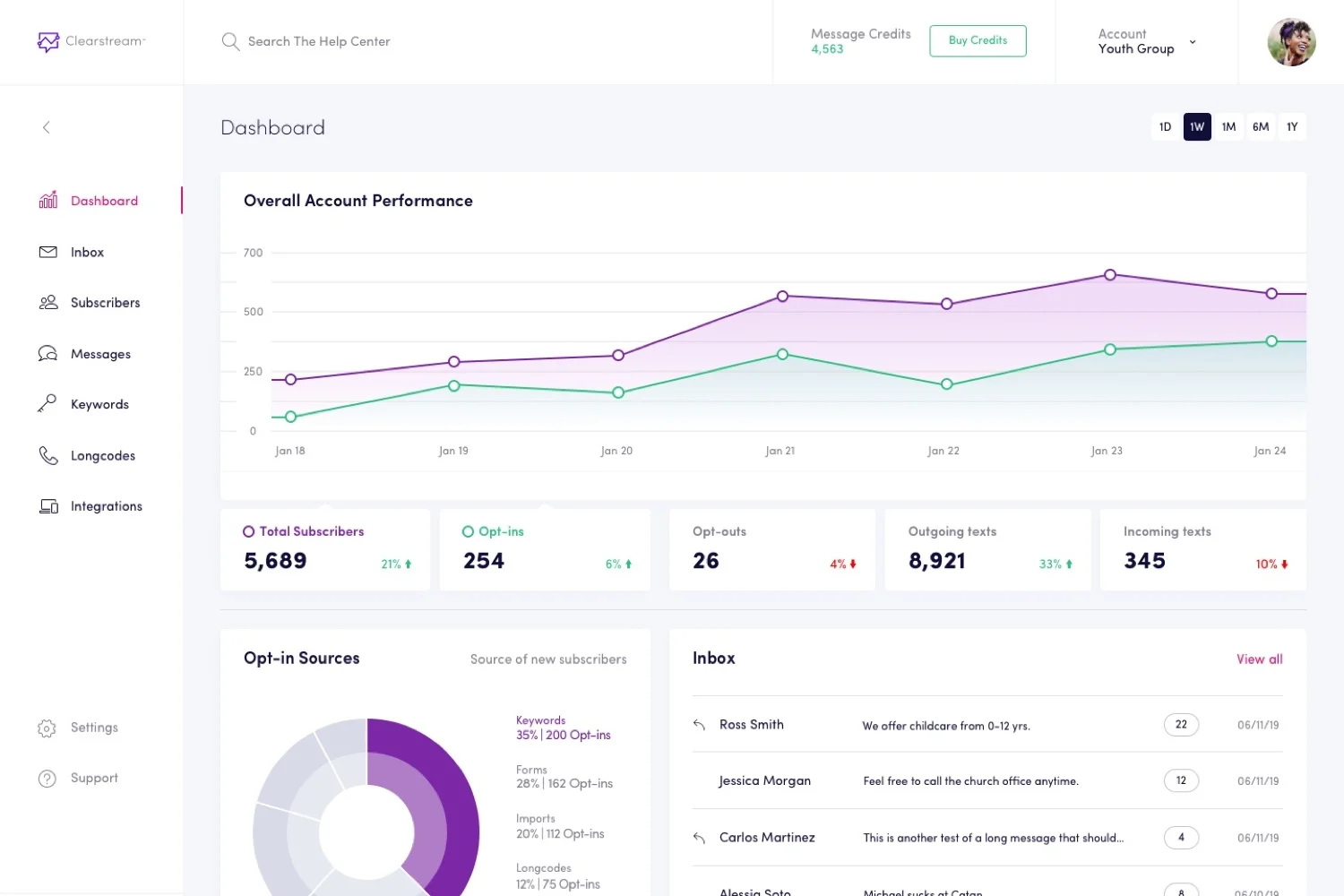Screen dimensions: 1344x896
Task: Open the Dashboard chart icon in sidebar
Action: [48, 200]
